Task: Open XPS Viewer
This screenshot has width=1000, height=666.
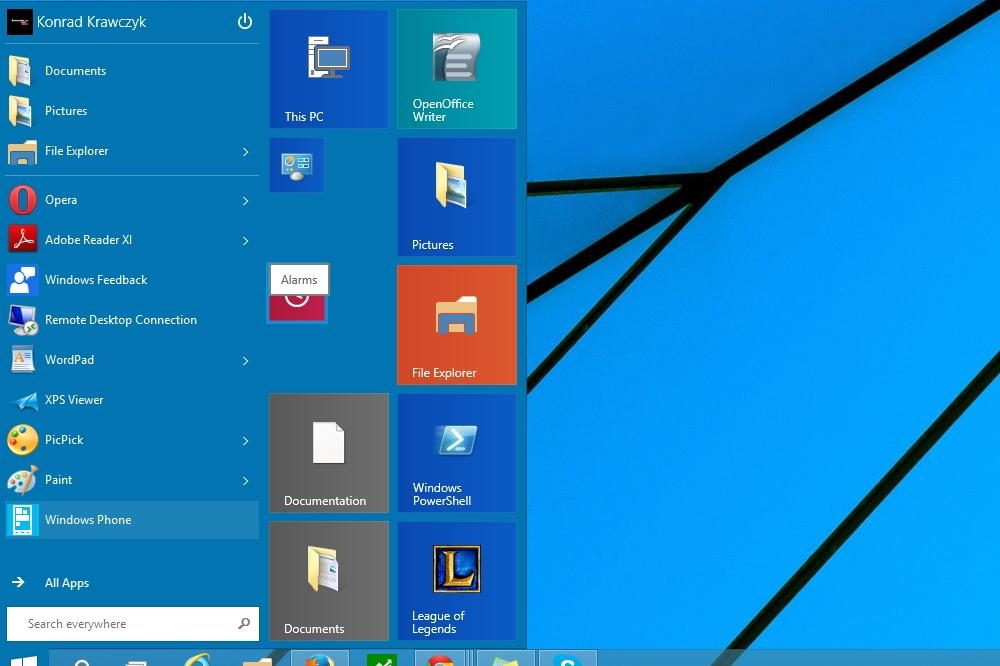Action: click(132, 400)
